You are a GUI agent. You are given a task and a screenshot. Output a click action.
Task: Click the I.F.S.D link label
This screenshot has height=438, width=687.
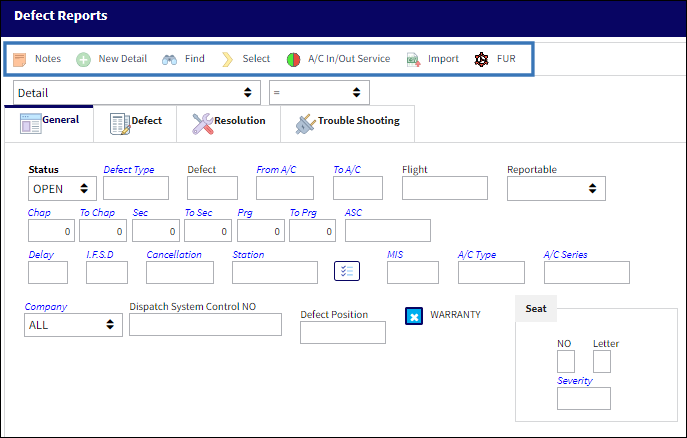pos(100,254)
